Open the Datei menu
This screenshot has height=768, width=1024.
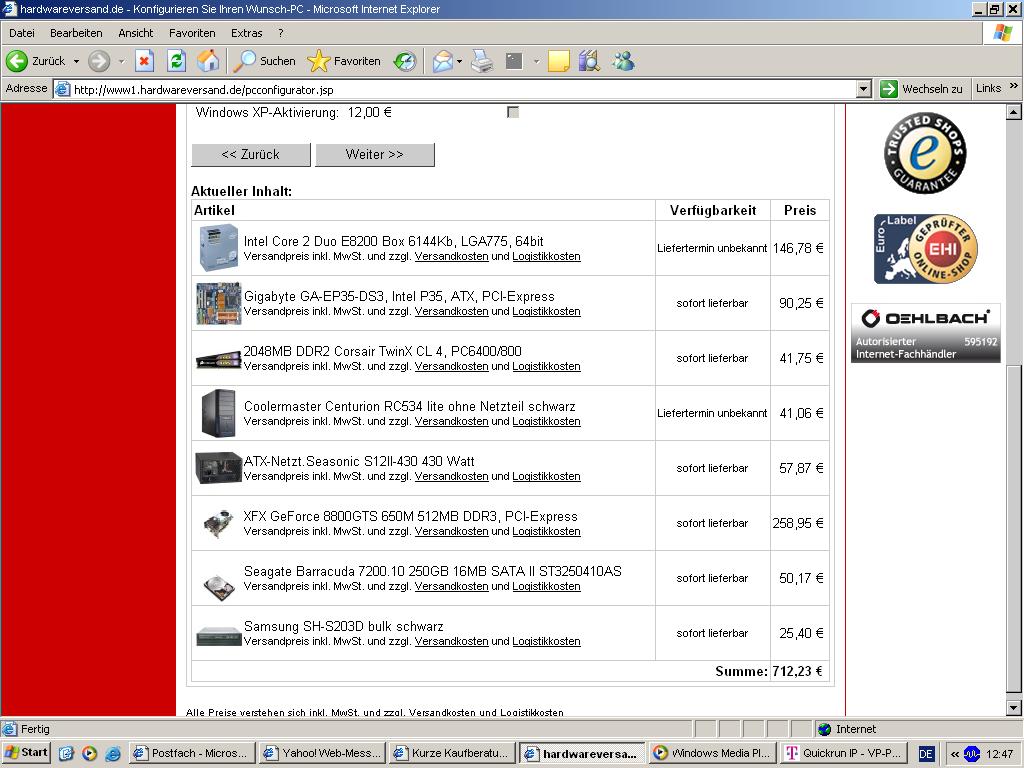coord(22,33)
